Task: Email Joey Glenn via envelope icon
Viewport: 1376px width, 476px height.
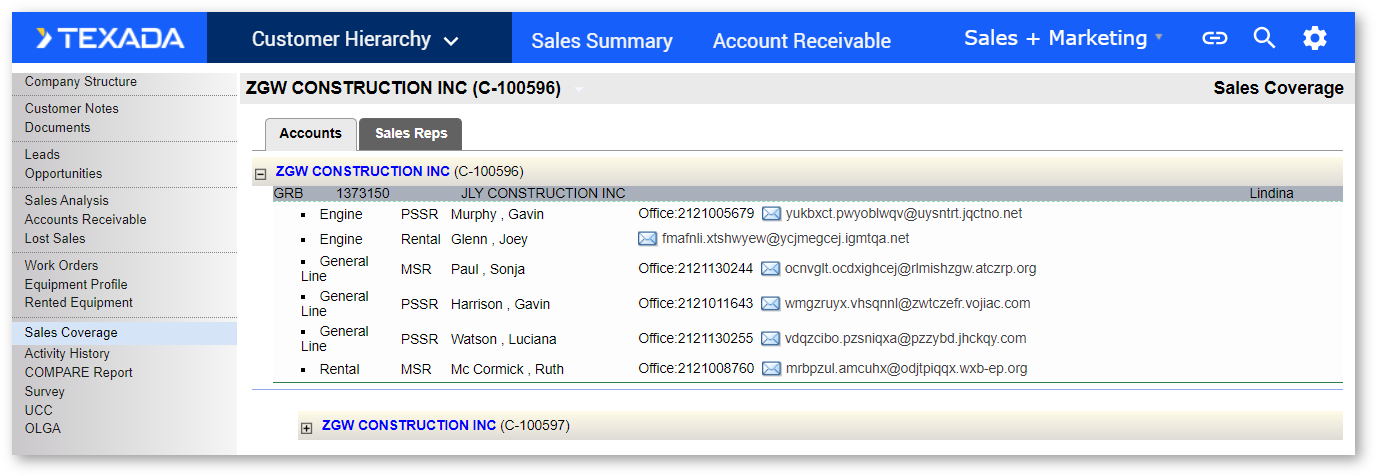Action: point(647,238)
